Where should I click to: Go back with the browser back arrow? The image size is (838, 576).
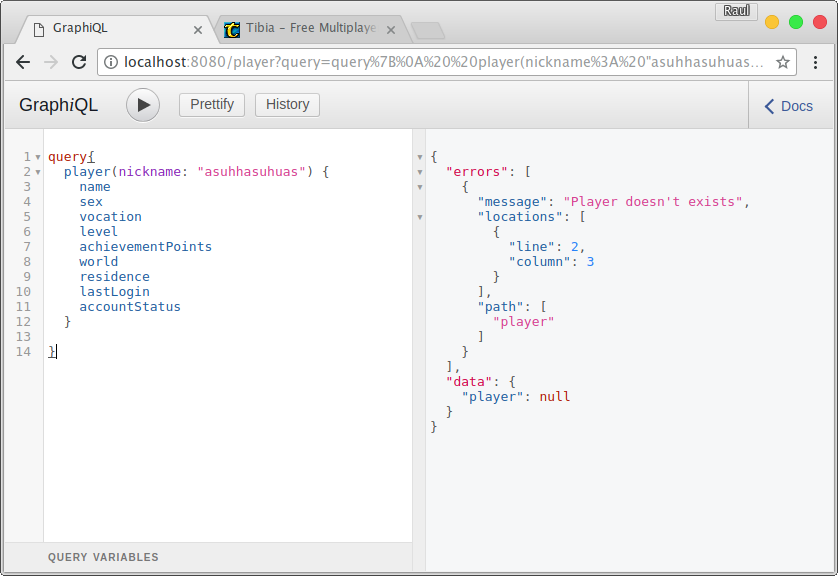[23, 63]
